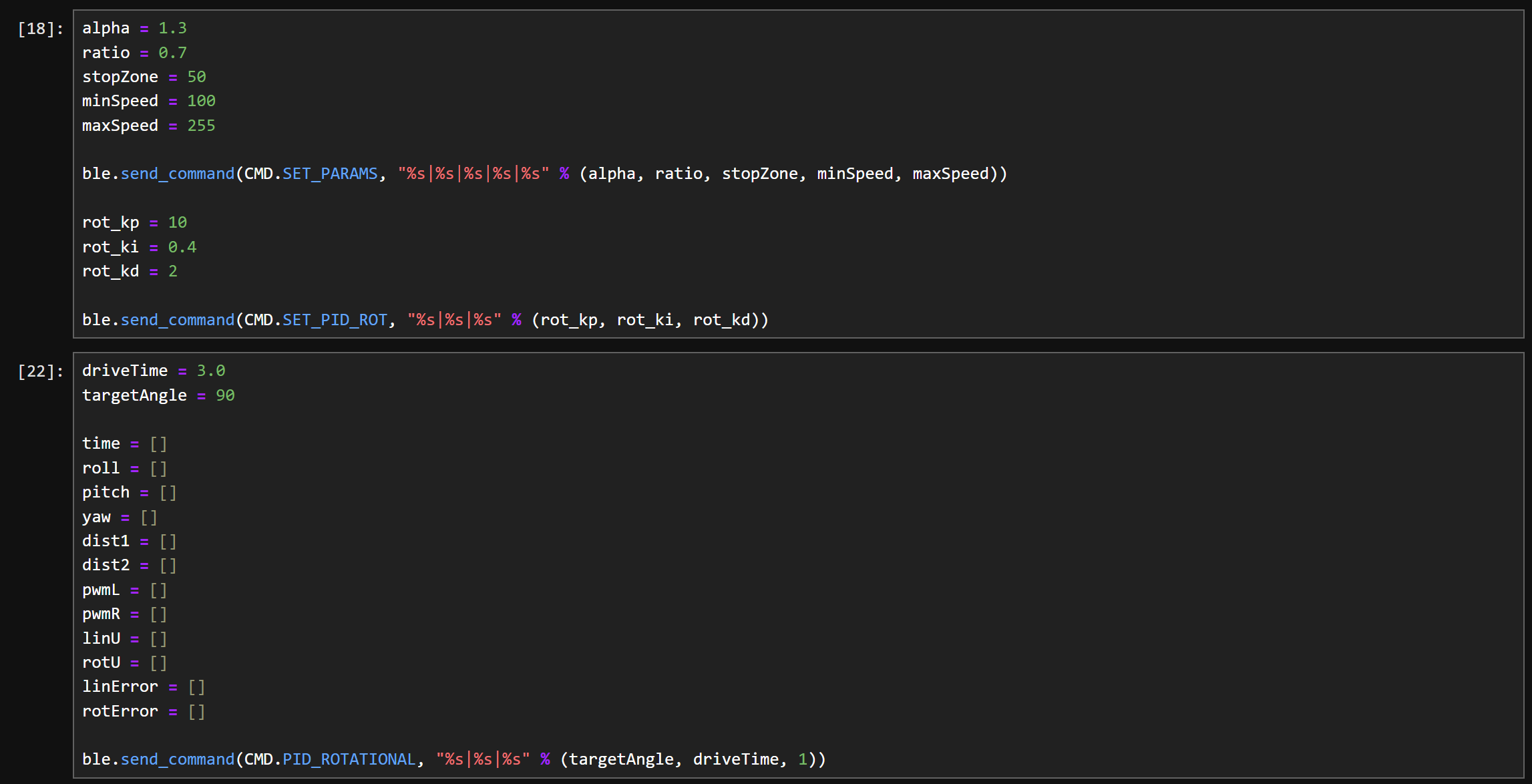Click the line 'ratio = 0.7'
This screenshot has height=784, width=1532.
[134, 53]
